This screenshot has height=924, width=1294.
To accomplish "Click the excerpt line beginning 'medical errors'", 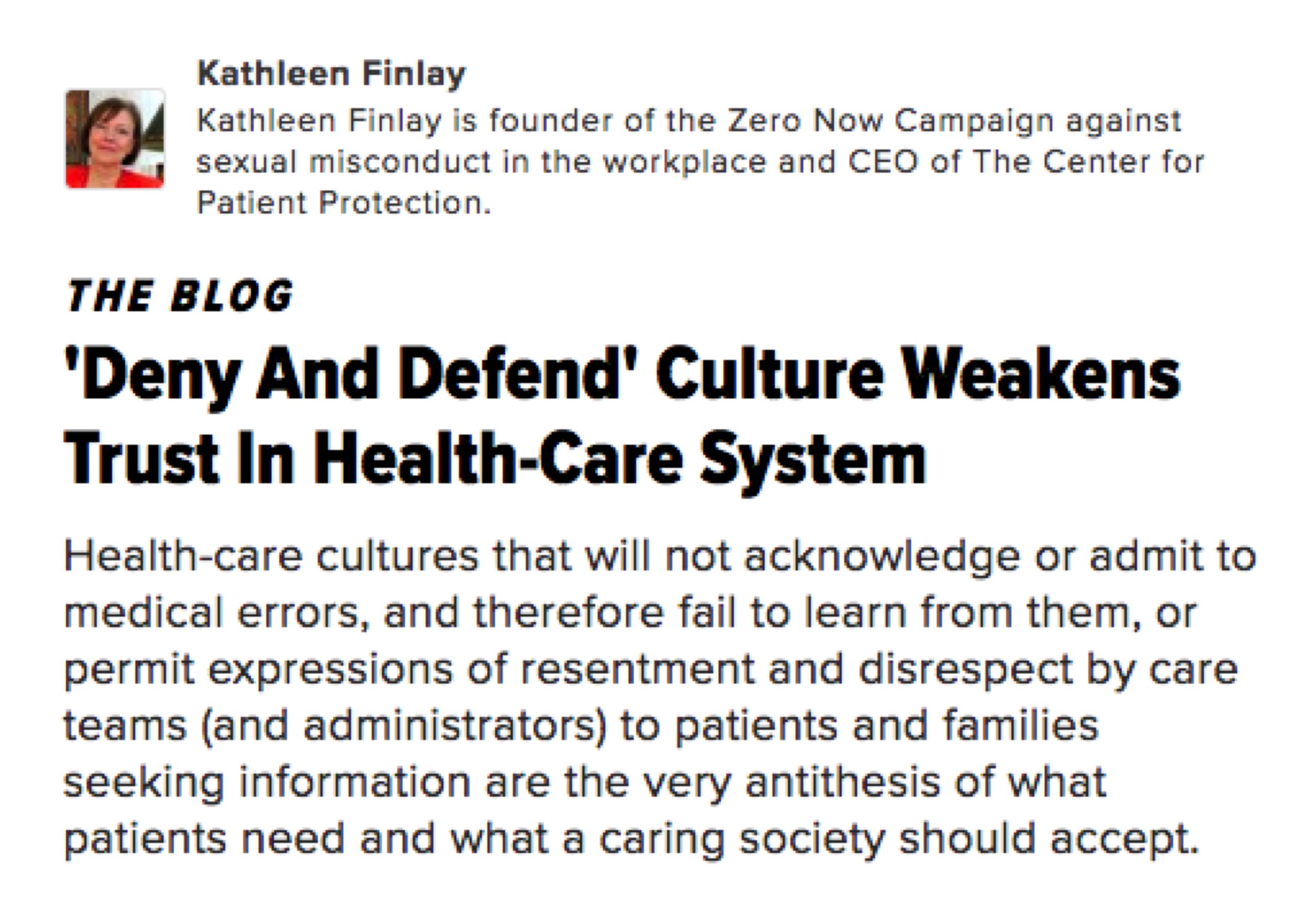I will [x=630, y=614].
